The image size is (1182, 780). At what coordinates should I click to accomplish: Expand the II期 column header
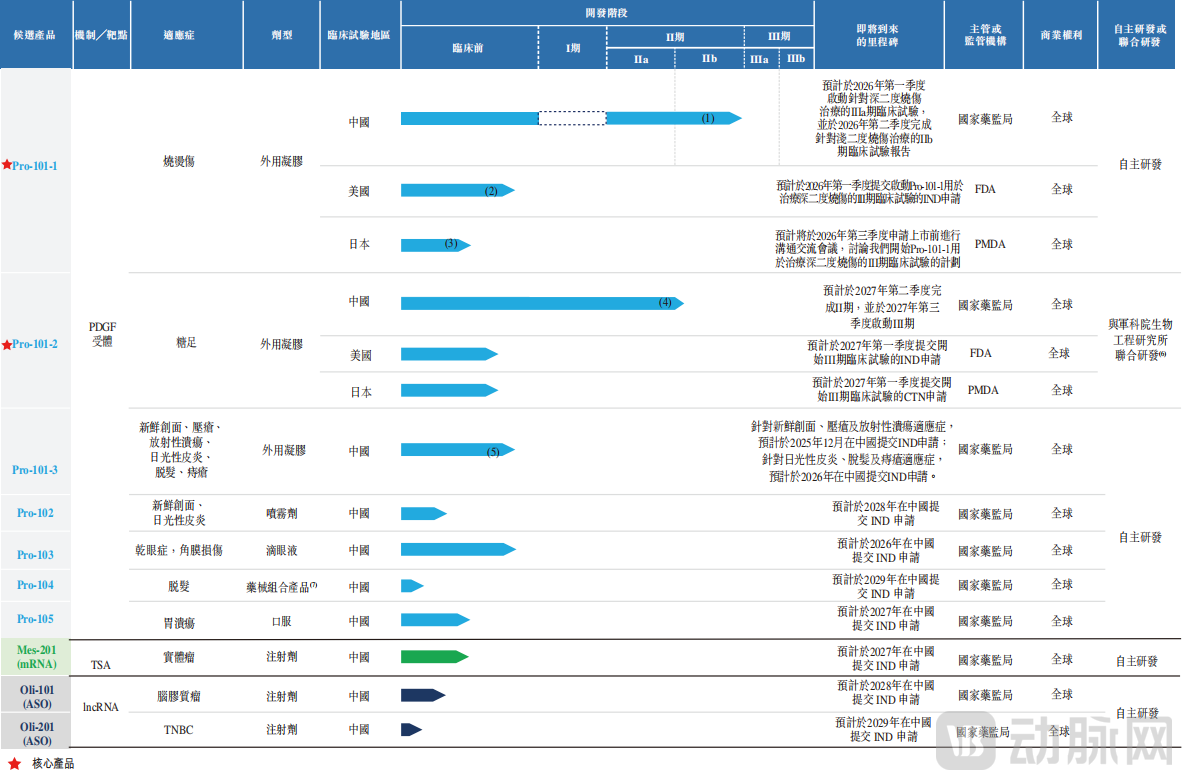(674, 34)
